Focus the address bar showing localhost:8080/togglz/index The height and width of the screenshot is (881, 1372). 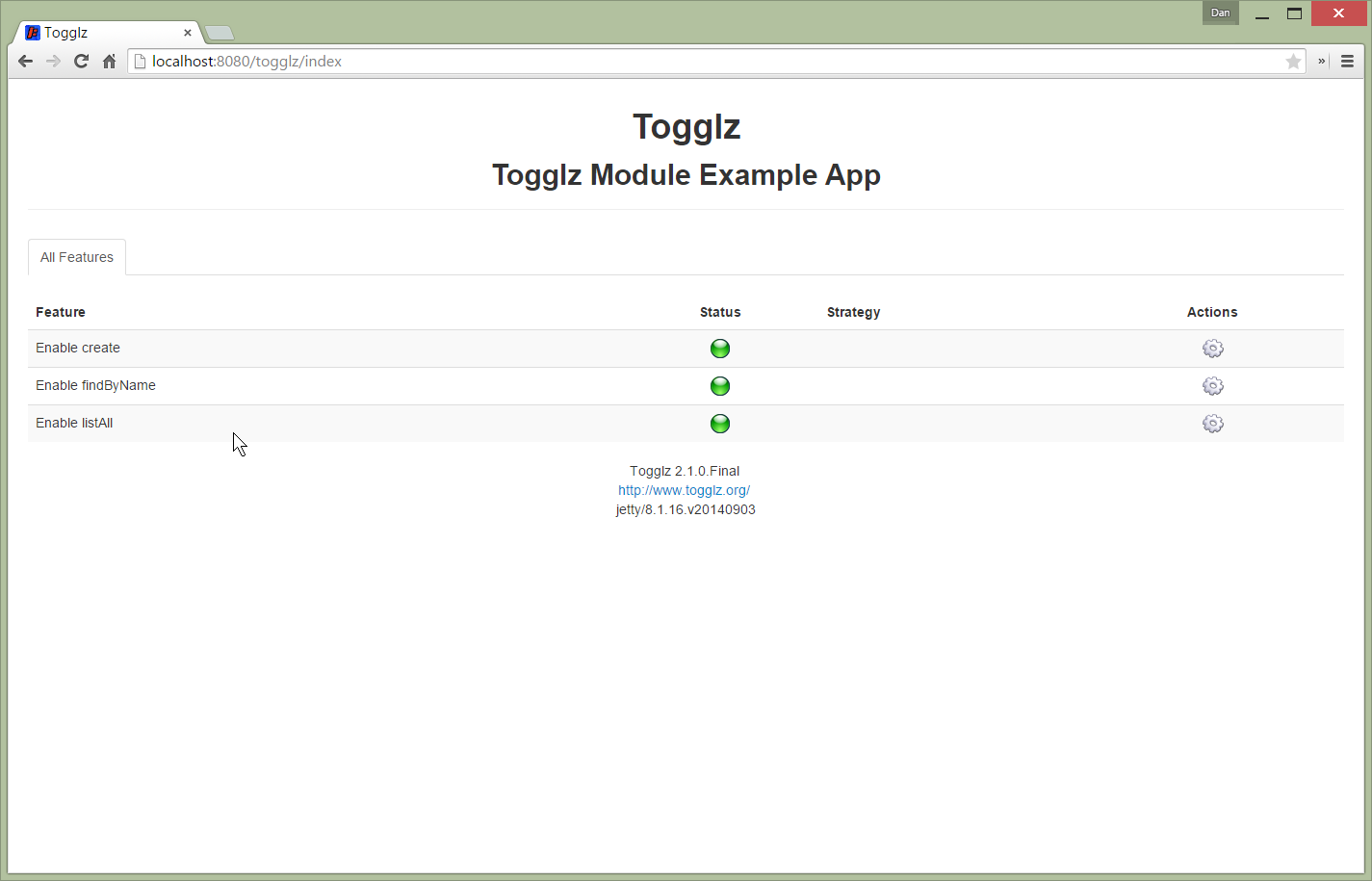(x=716, y=62)
